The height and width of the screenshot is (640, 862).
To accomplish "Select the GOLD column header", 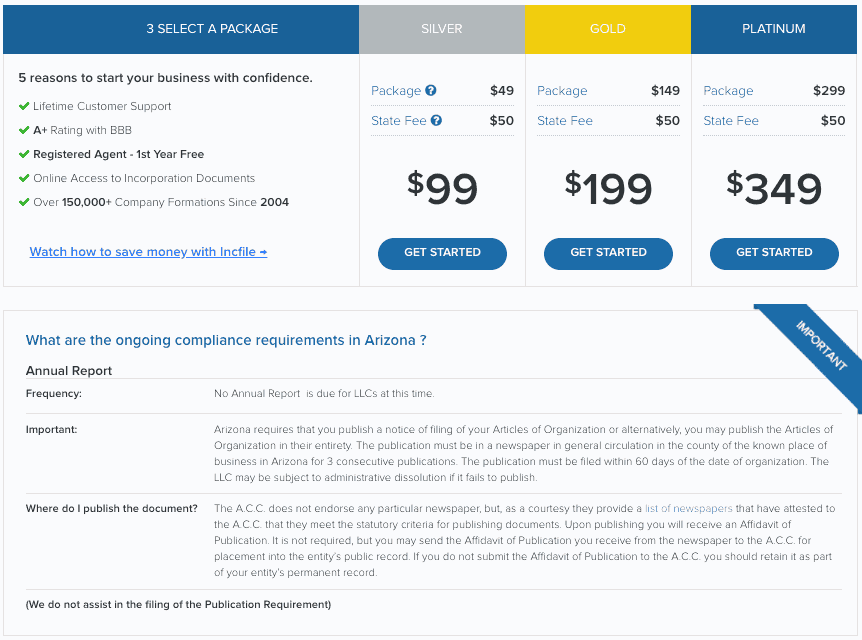I will [607, 29].
